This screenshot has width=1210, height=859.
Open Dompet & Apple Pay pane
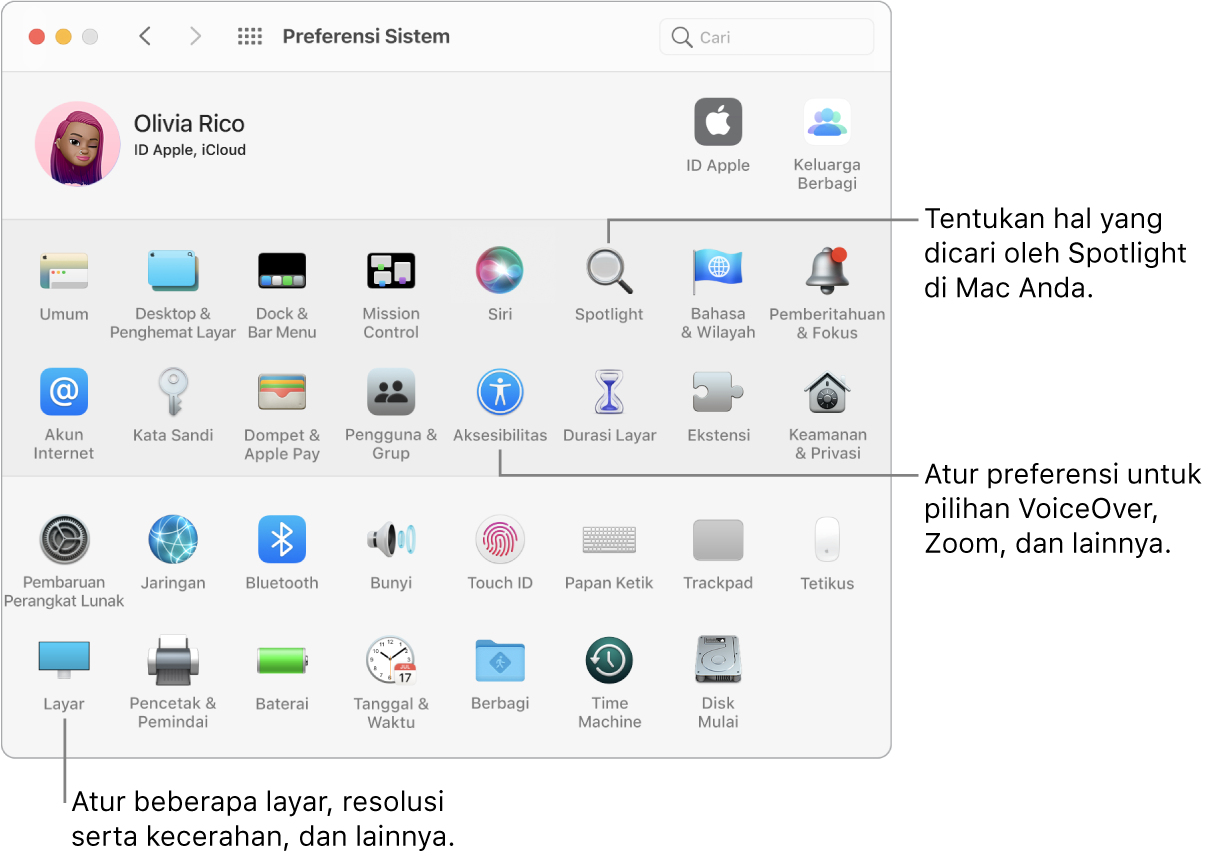coord(282,393)
